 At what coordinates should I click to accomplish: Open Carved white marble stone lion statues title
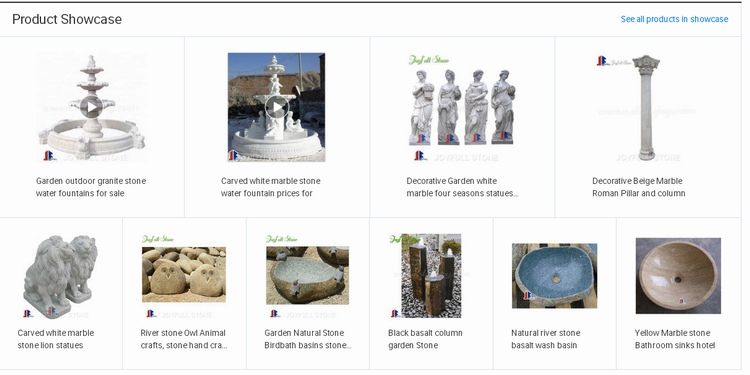click(x=55, y=339)
